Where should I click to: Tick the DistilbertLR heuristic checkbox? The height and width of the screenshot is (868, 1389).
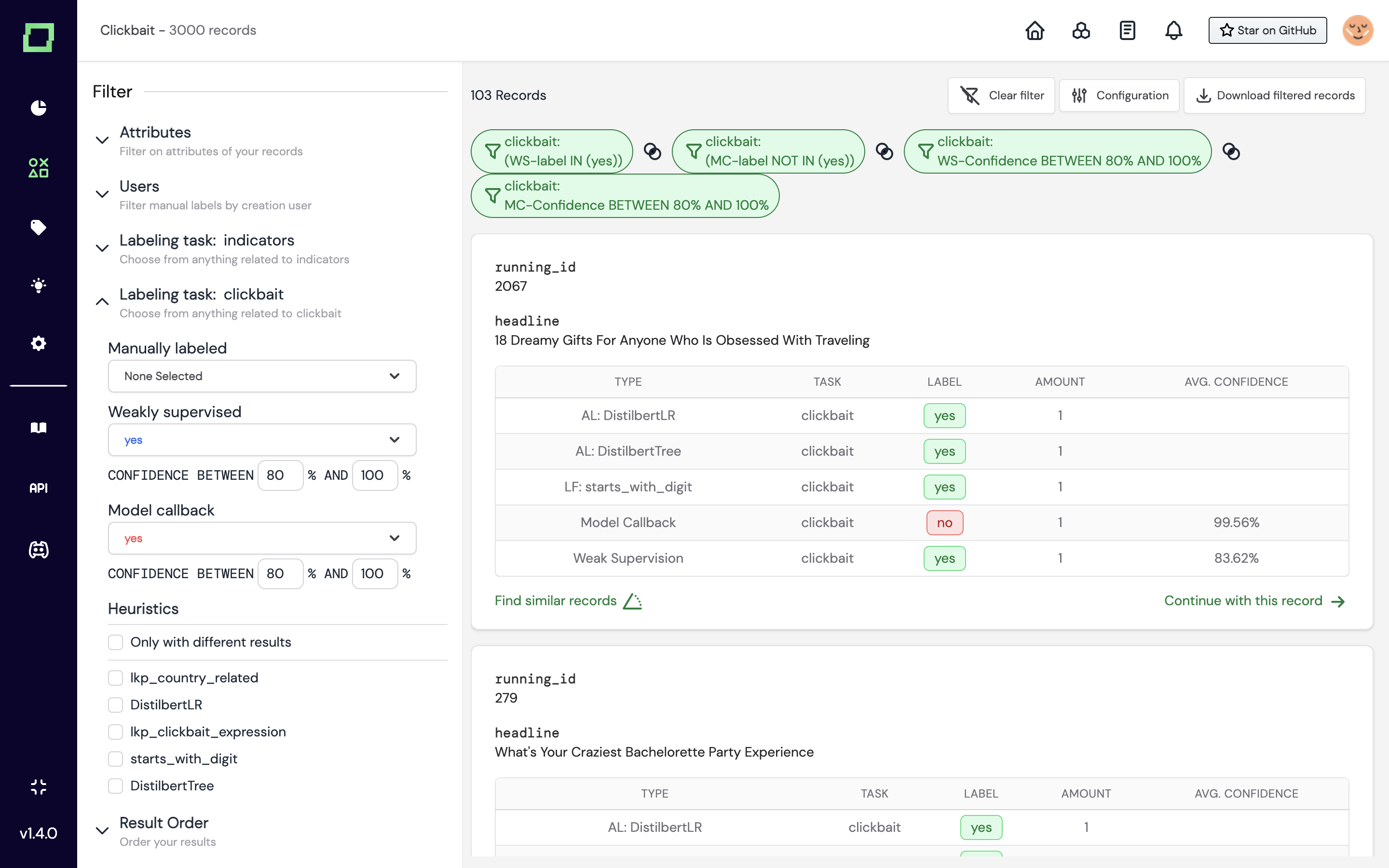[115, 705]
